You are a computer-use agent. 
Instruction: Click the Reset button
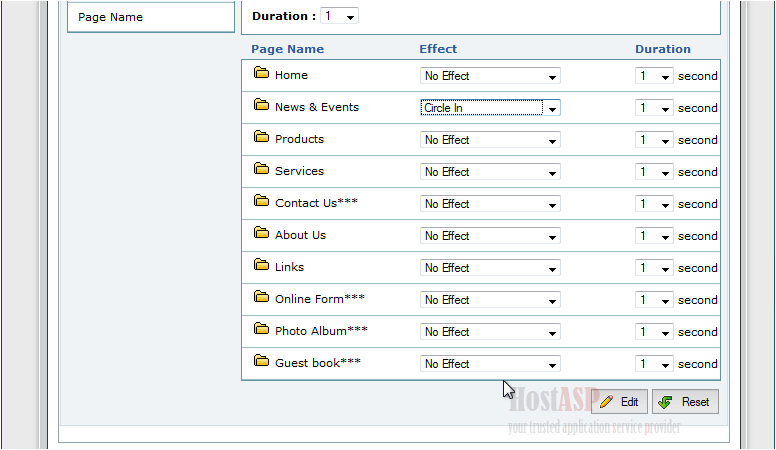click(x=685, y=401)
